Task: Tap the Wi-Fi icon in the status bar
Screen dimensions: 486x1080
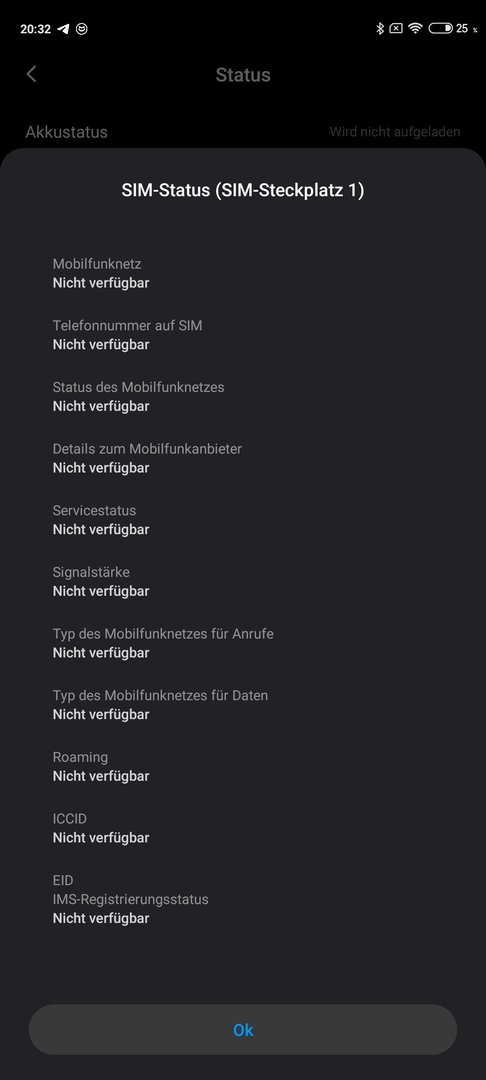Action: tap(414, 28)
